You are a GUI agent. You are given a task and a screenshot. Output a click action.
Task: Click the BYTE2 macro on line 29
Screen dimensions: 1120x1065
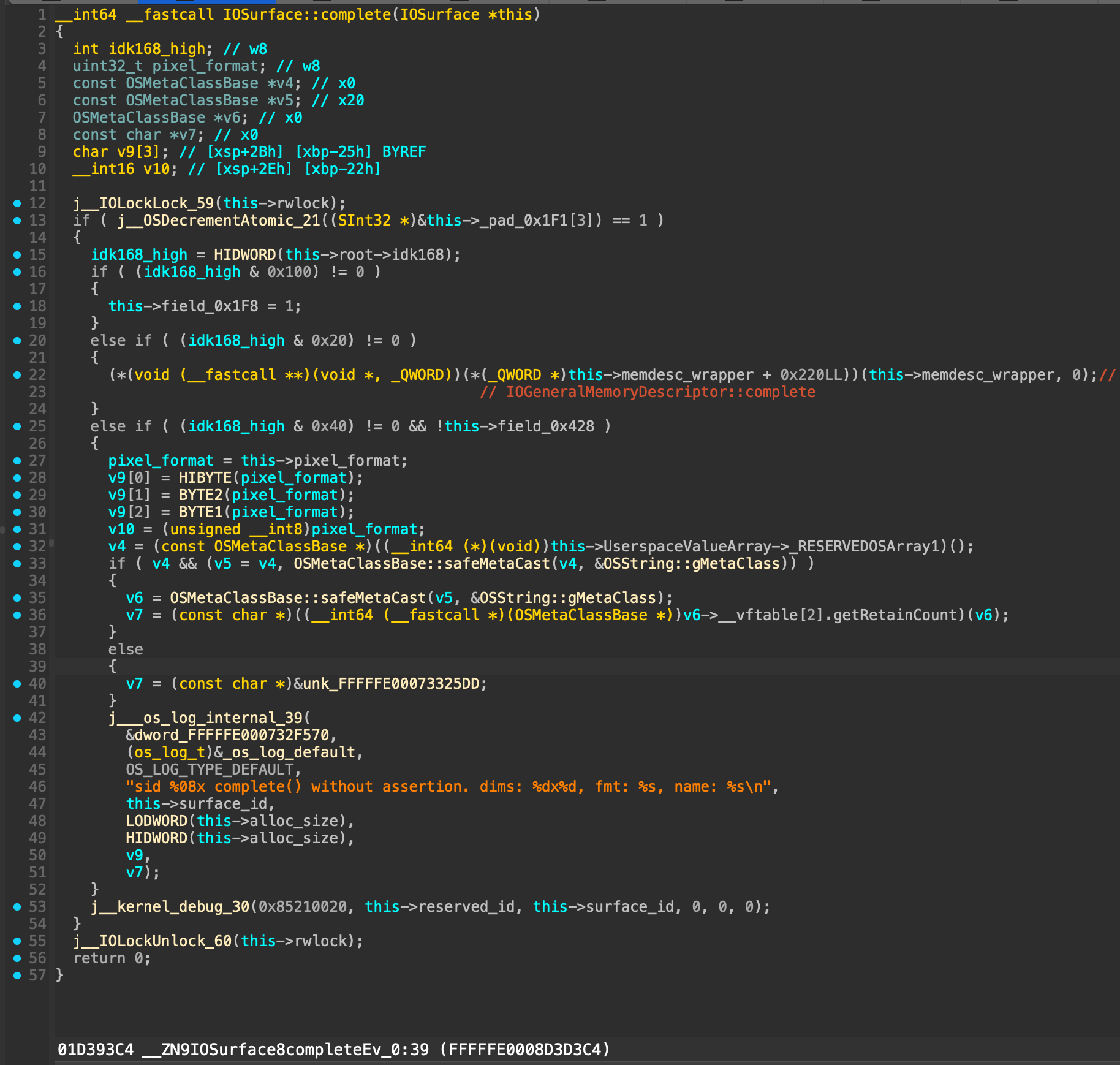click(x=201, y=495)
